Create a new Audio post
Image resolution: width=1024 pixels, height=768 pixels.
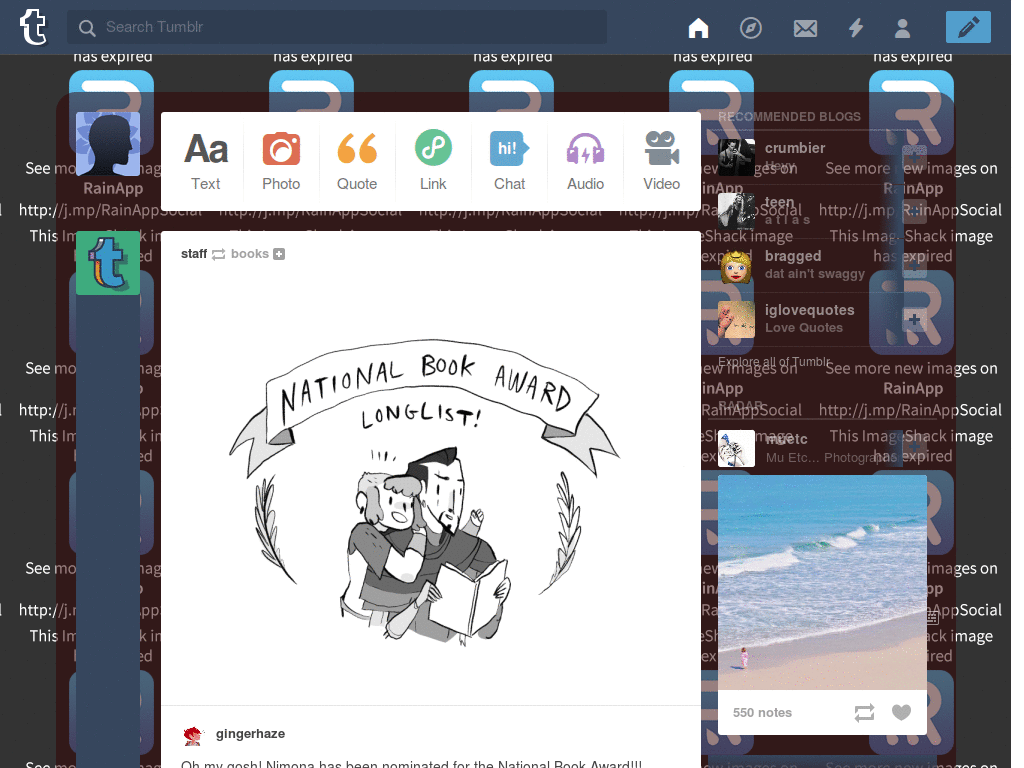pyautogui.click(x=585, y=161)
